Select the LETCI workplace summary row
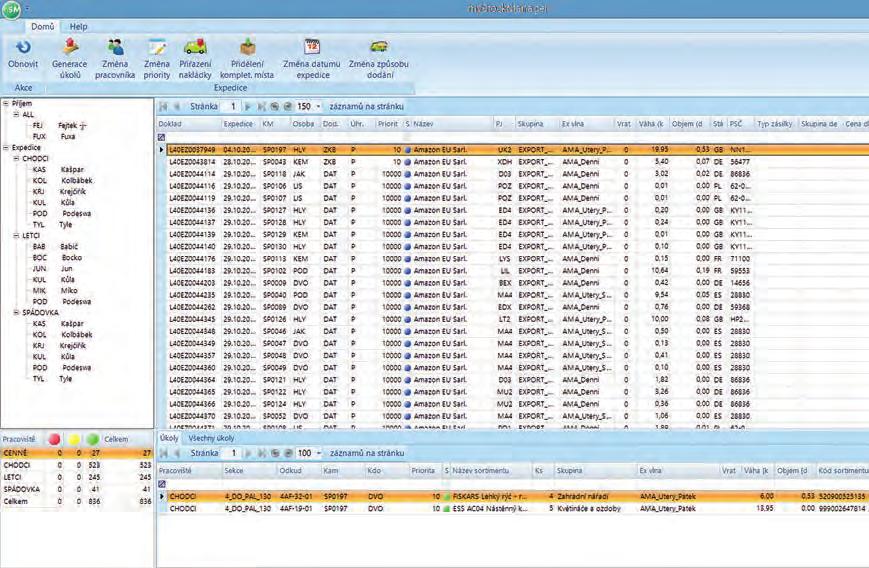Screen dimensions: 869x568 [76, 477]
